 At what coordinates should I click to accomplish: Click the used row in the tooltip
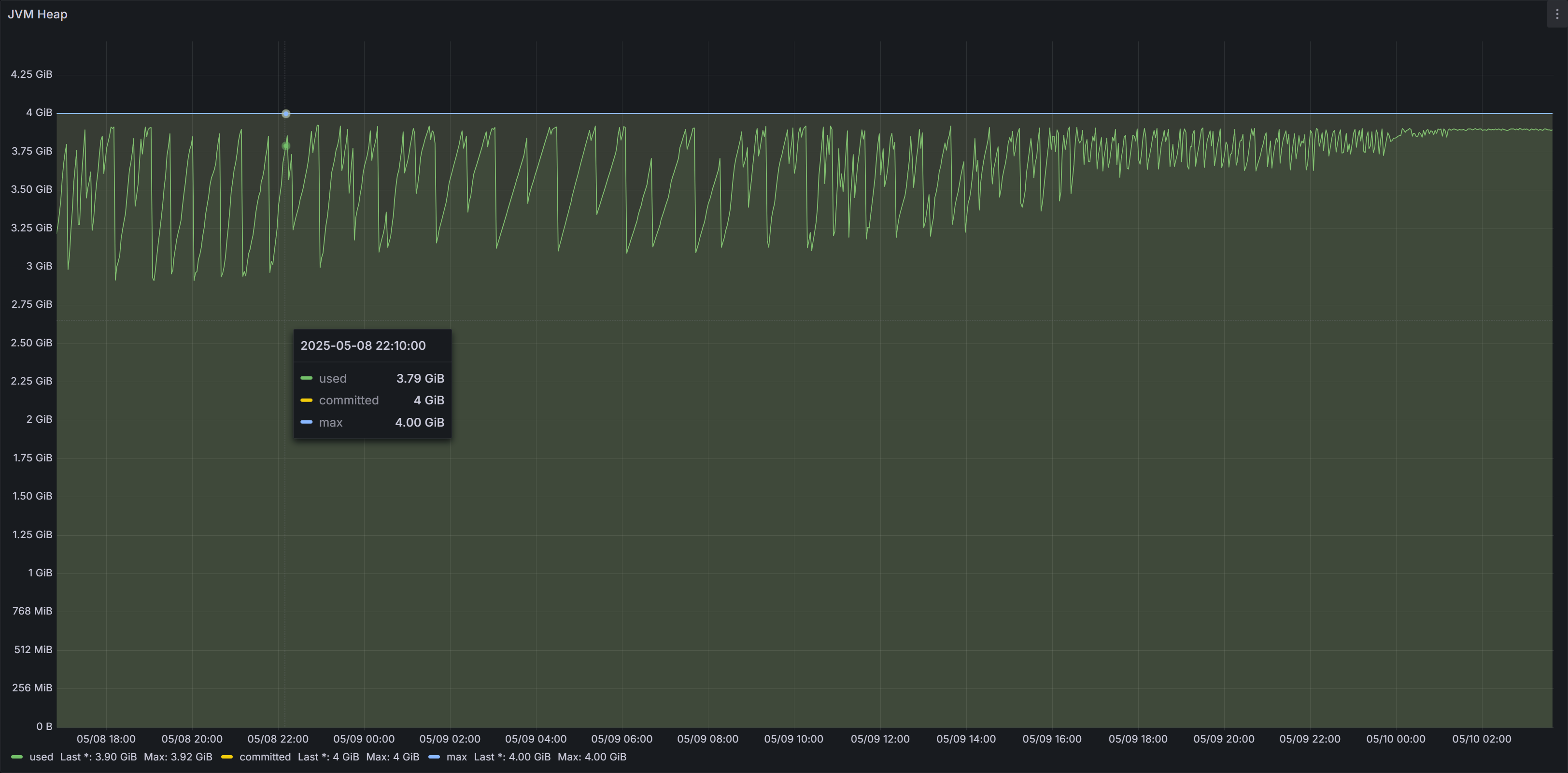[x=372, y=378]
